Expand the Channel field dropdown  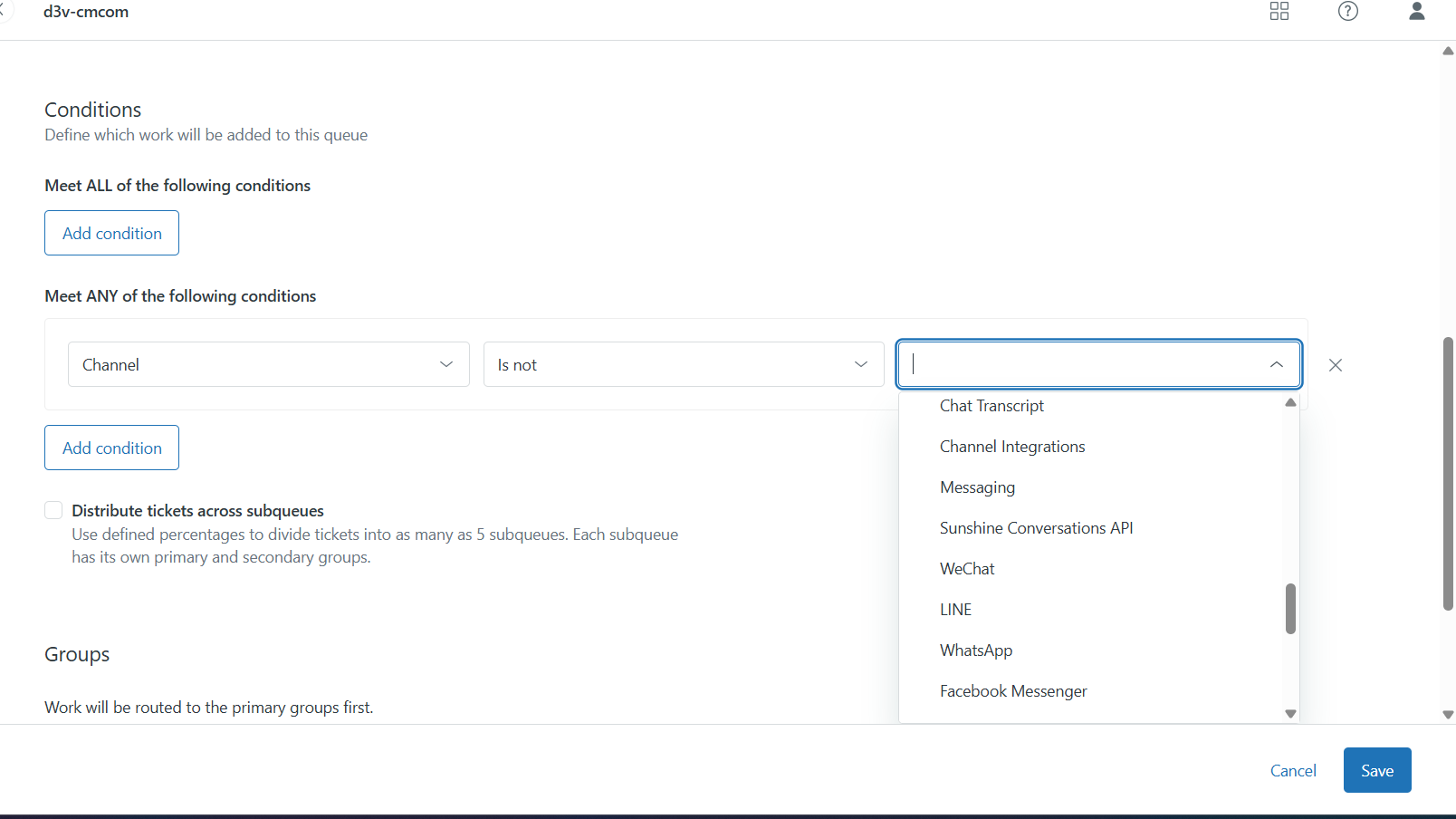click(x=268, y=364)
